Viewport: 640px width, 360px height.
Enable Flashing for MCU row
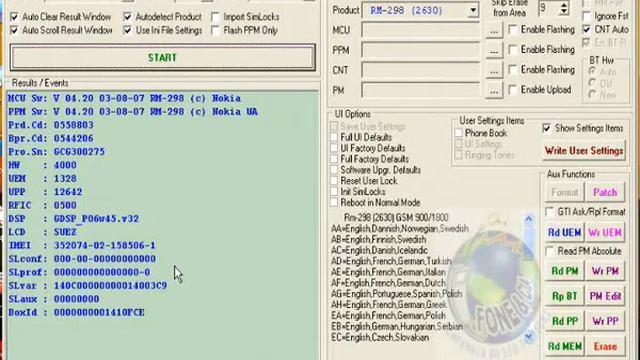coord(513,30)
